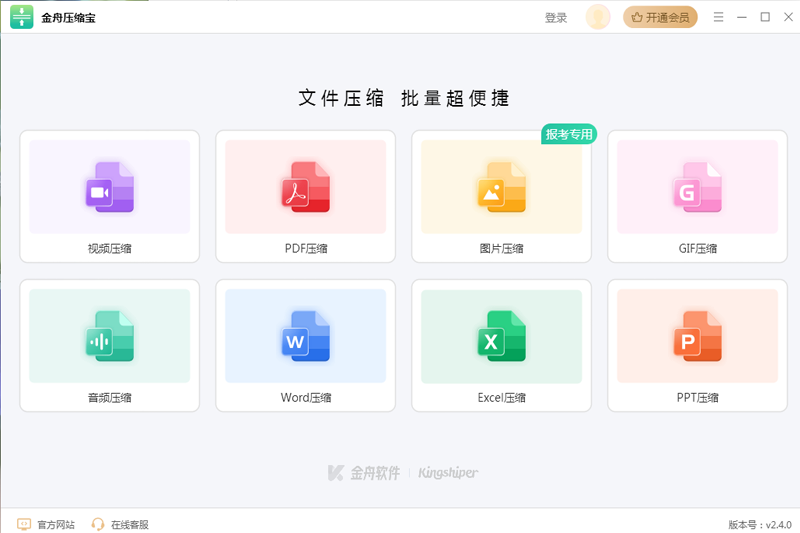Click the 报考专用 badge on image card

pyautogui.click(x=568, y=134)
